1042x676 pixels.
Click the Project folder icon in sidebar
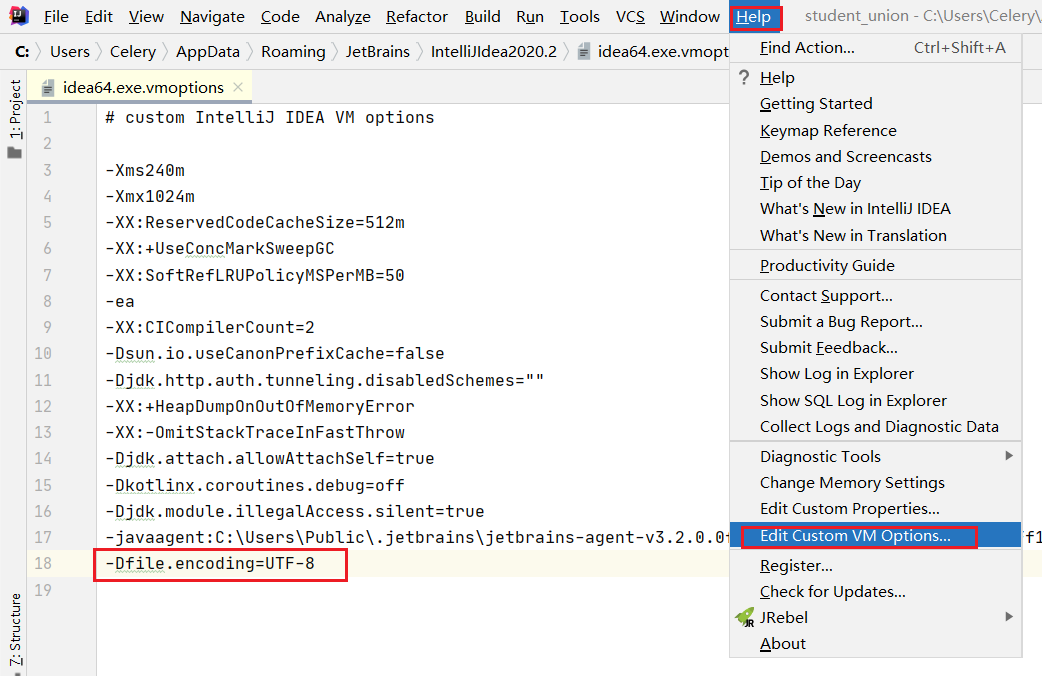(15, 153)
